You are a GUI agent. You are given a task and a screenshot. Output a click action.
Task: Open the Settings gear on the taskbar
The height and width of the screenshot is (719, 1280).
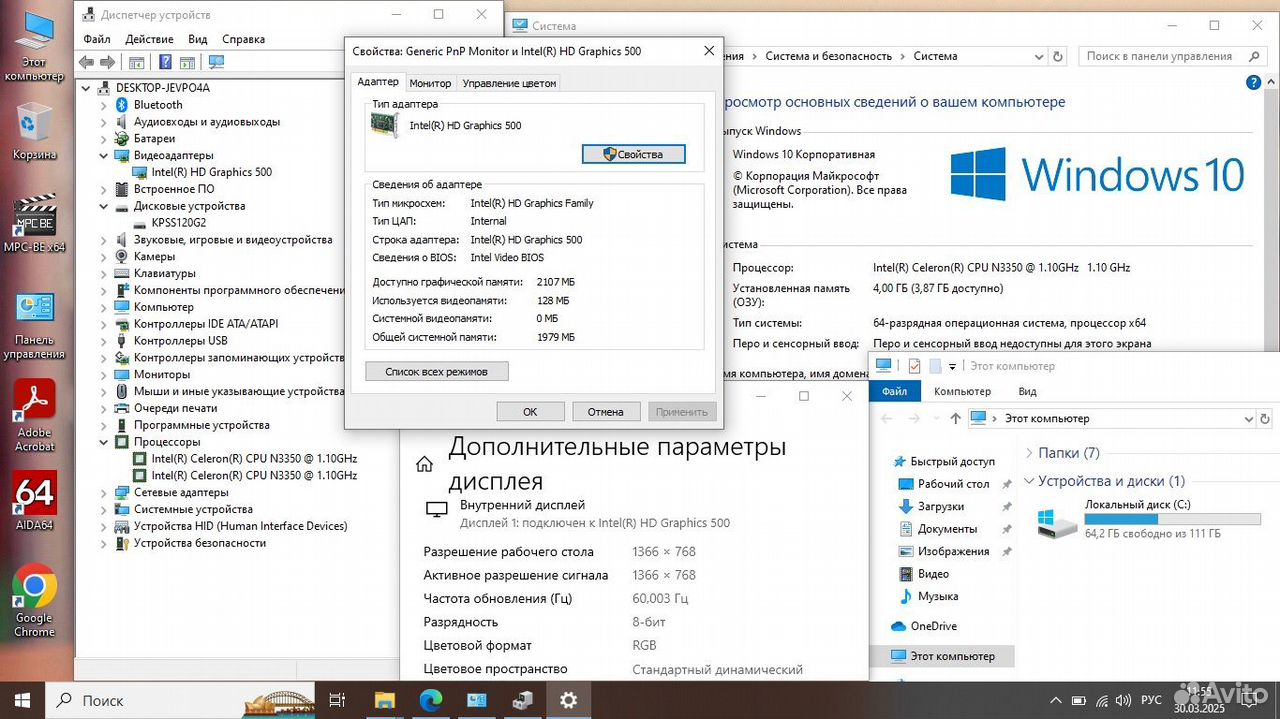568,700
